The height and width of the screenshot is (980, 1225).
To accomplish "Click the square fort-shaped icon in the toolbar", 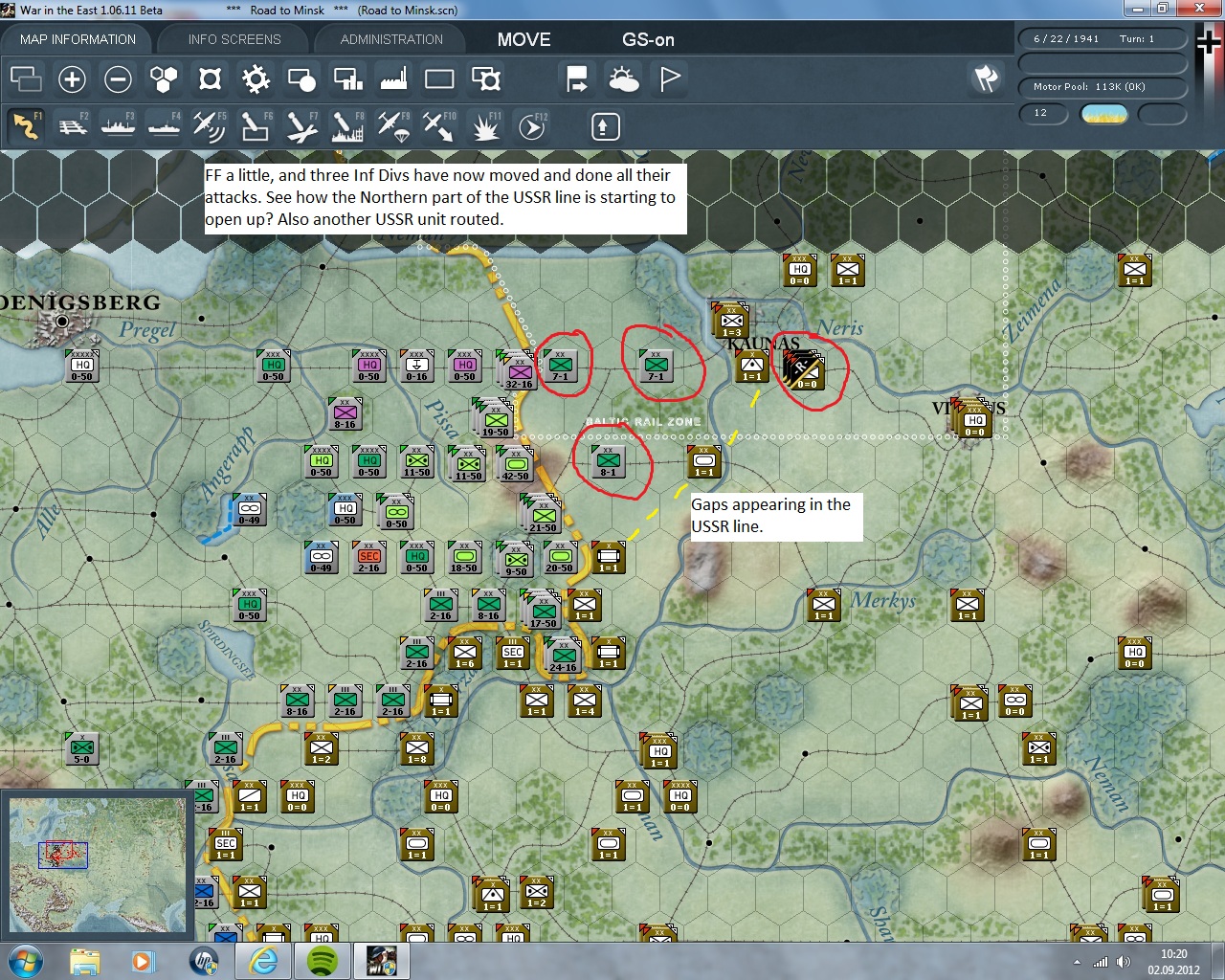I will [210, 78].
